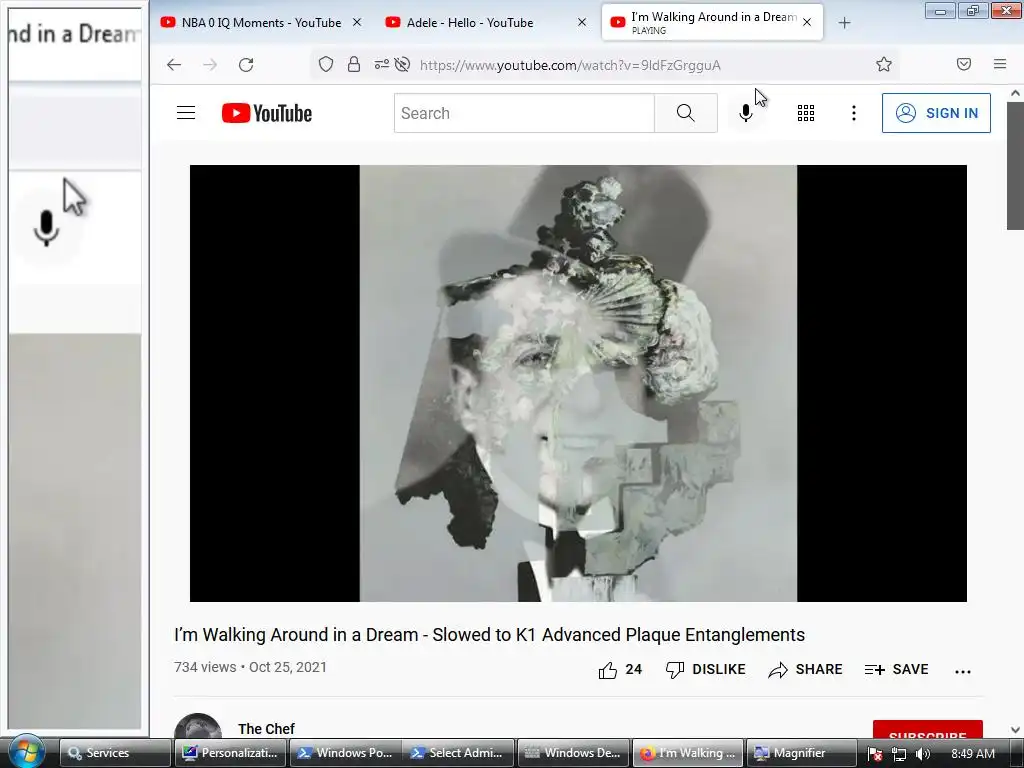Open the Windows Start orb

pyautogui.click(x=26, y=752)
